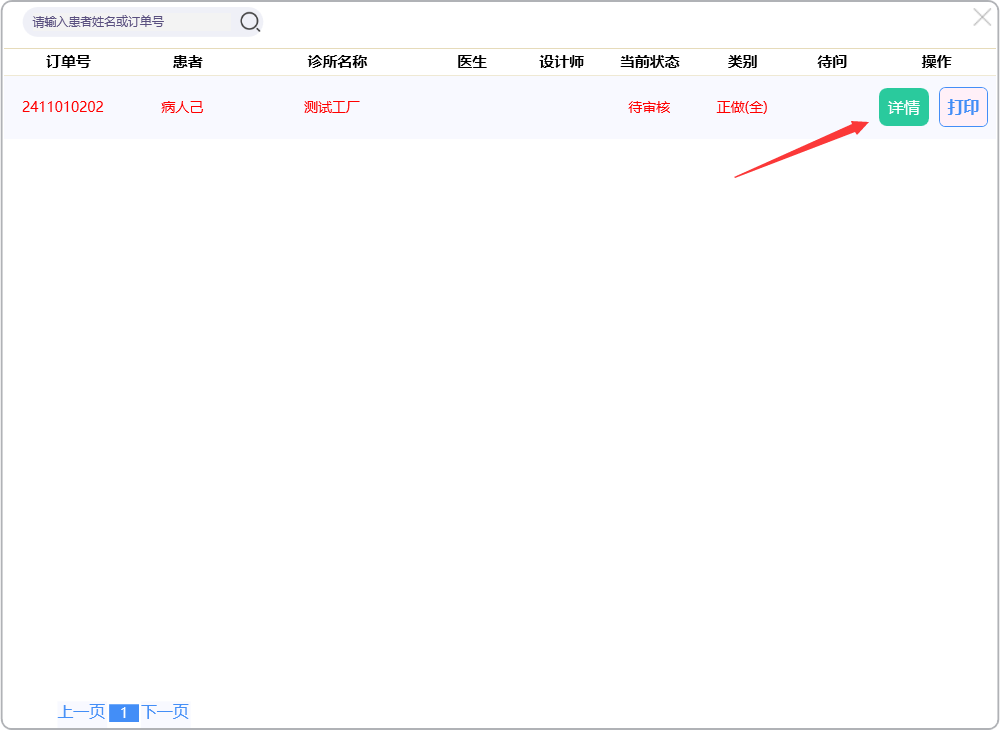
Task: Click the 患者 column header
Action: tap(187, 62)
